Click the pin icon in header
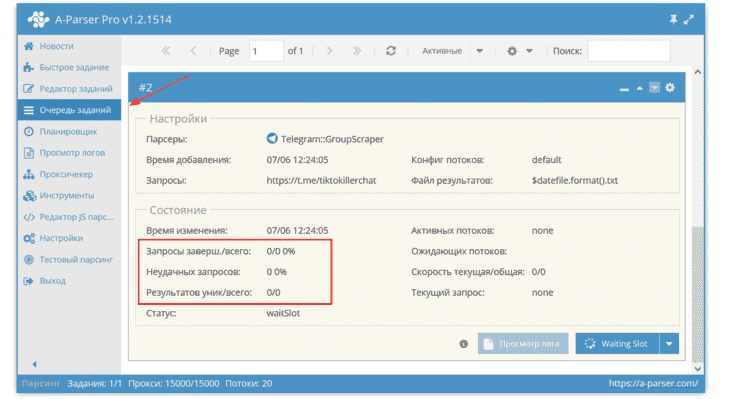Image resolution: width=730 pixels, height=399 pixels. [x=673, y=20]
